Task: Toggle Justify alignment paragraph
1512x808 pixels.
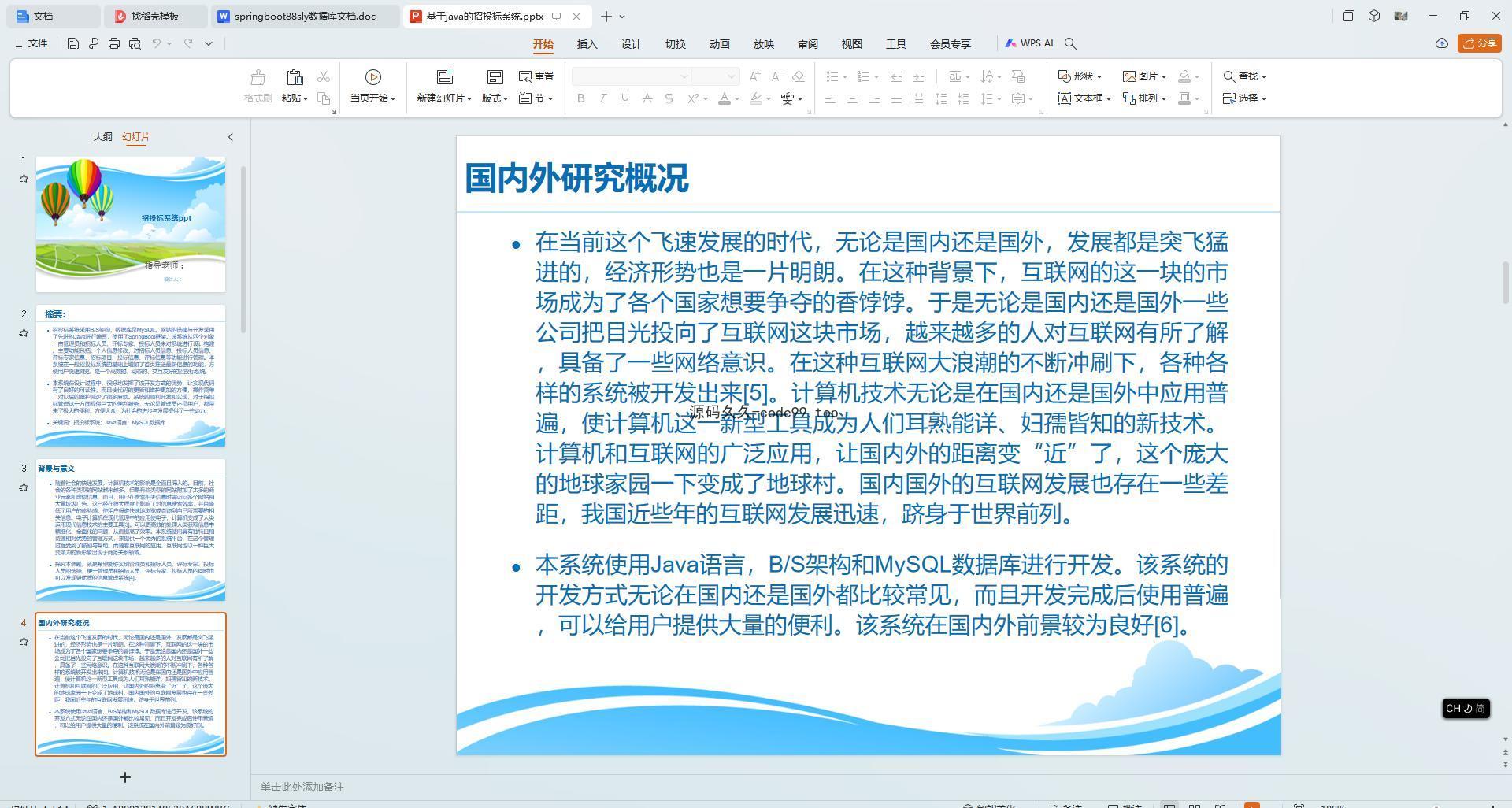Action: point(896,98)
